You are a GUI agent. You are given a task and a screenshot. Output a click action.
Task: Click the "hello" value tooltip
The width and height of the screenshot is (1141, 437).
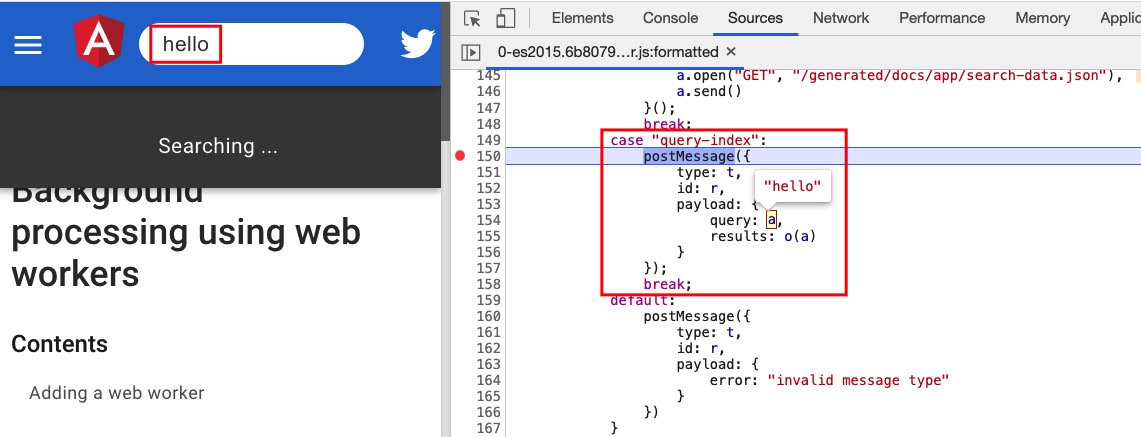(792, 187)
